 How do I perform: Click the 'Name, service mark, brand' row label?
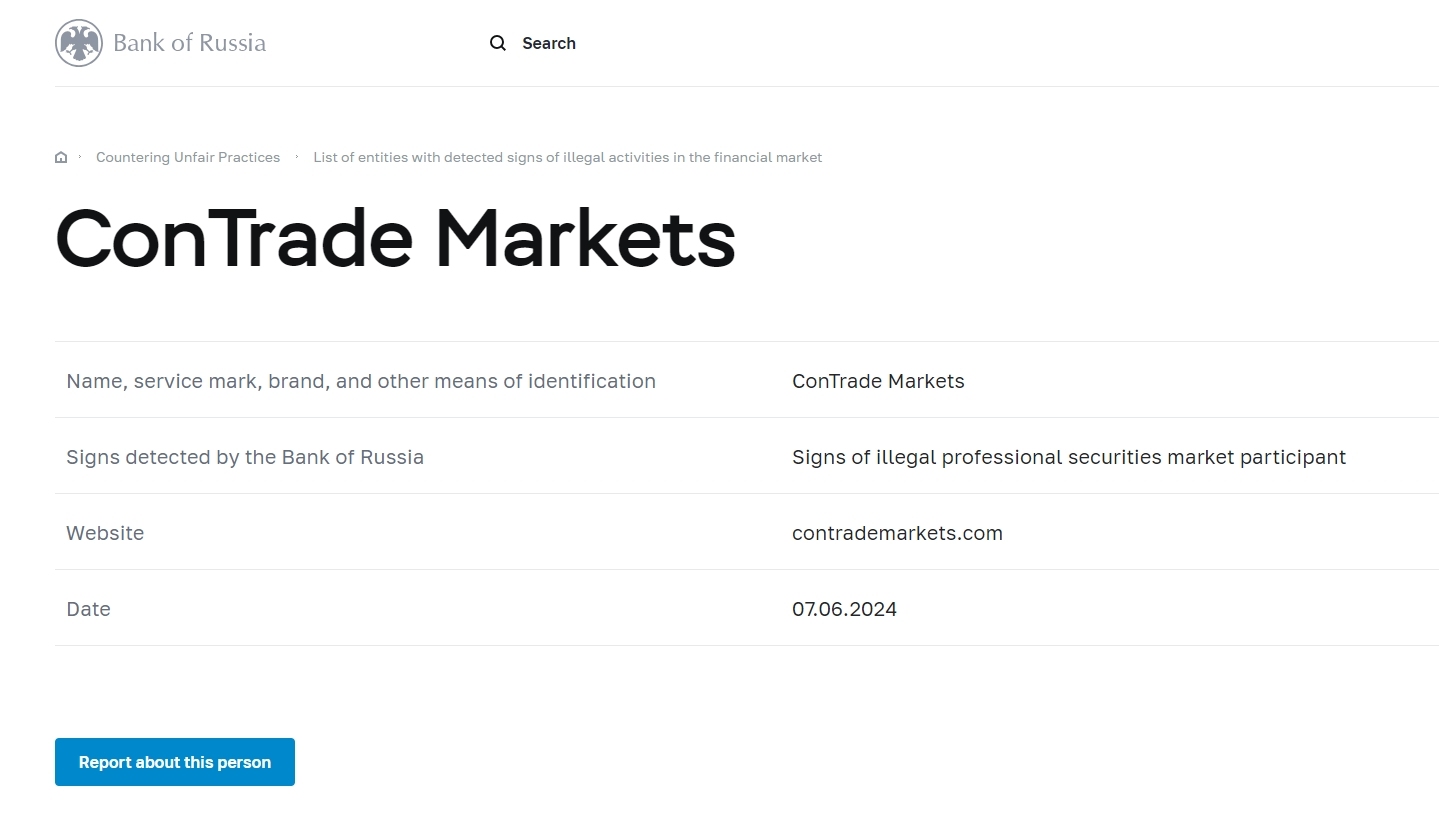tap(361, 381)
